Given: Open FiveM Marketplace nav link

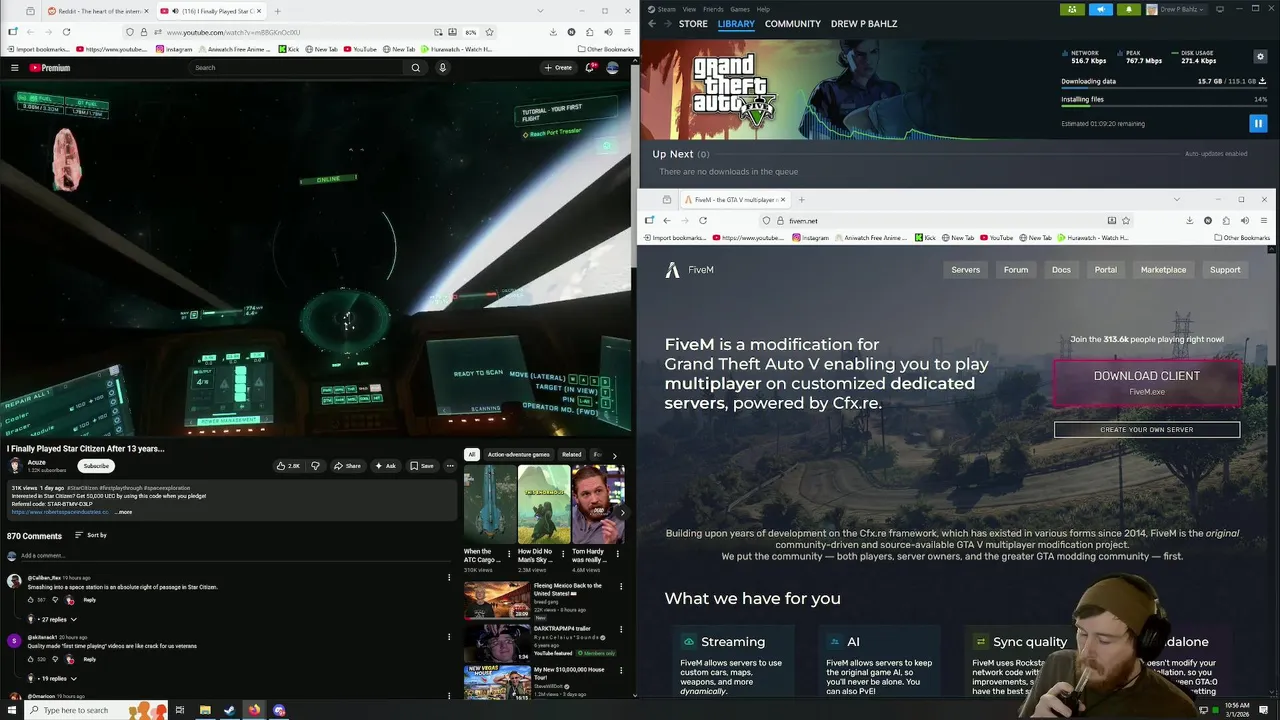Looking at the screenshot, I should (1163, 269).
